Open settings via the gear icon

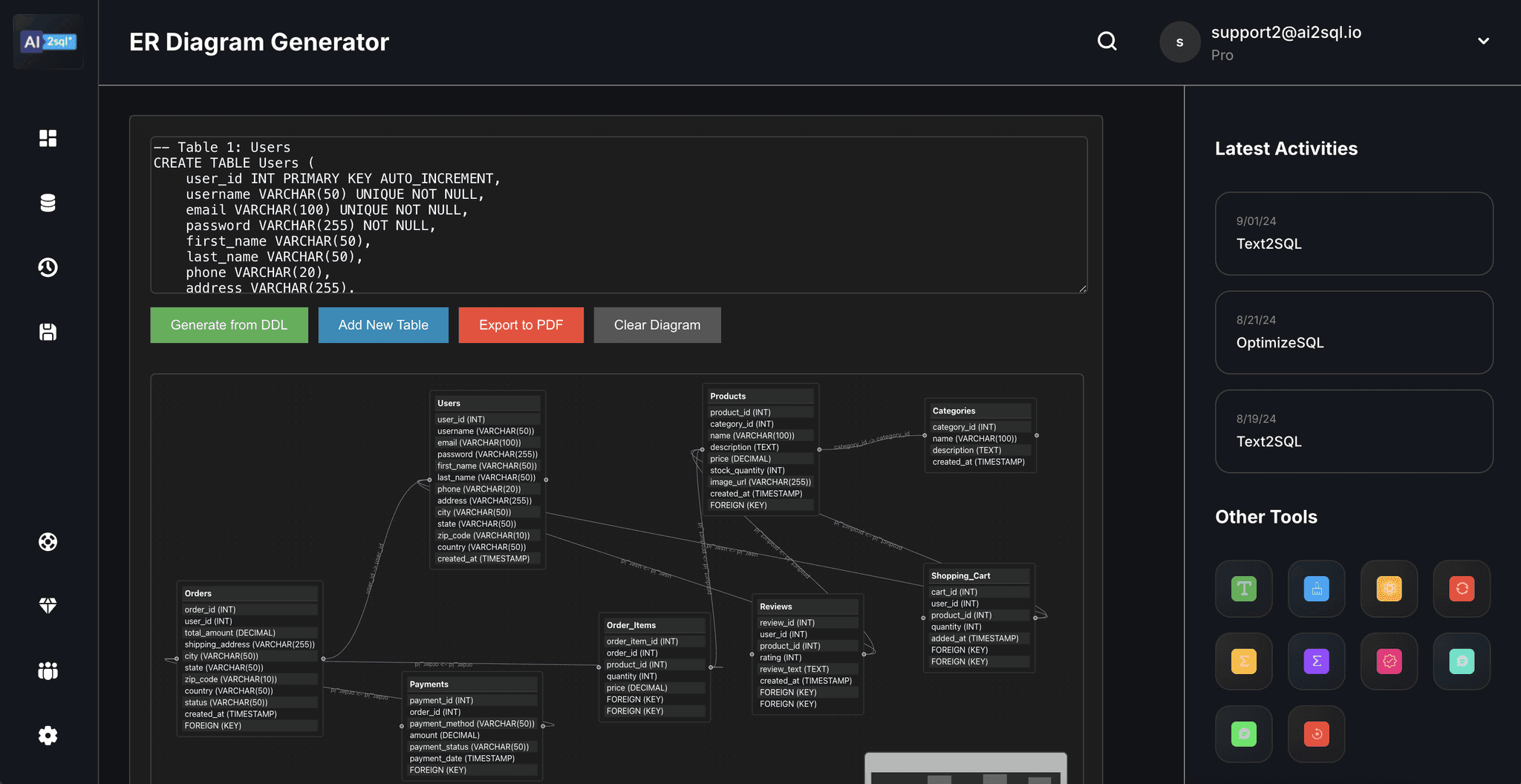click(48, 735)
